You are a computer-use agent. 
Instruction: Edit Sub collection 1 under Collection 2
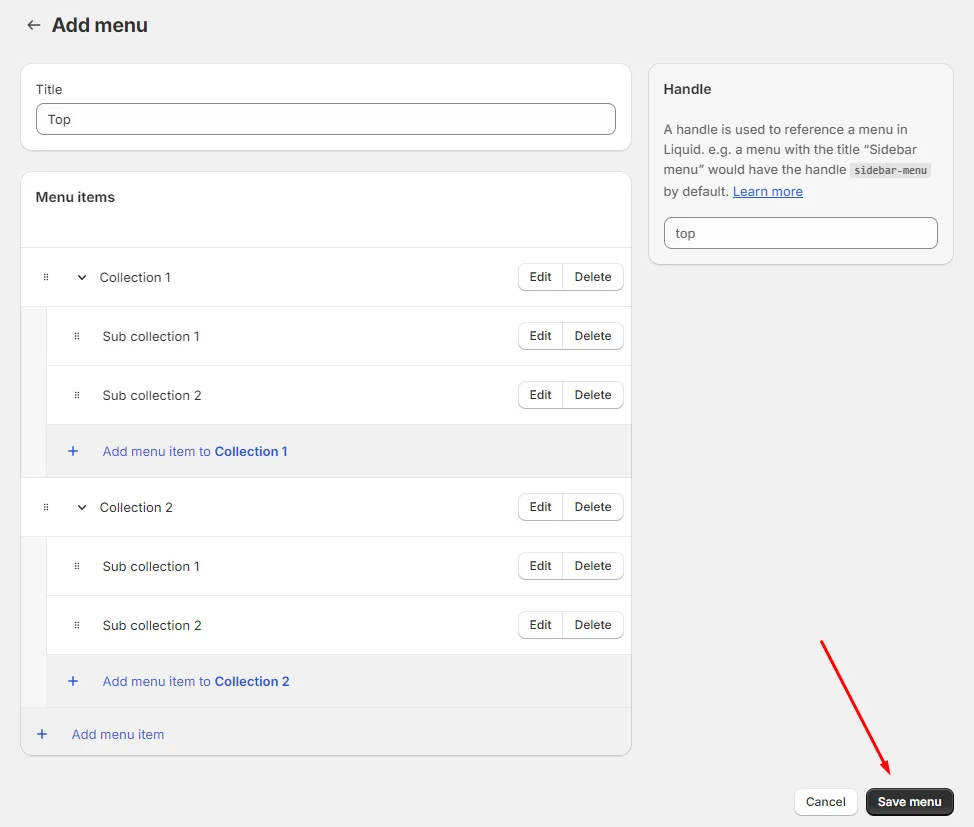pyautogui.click(x=540, y=566)
